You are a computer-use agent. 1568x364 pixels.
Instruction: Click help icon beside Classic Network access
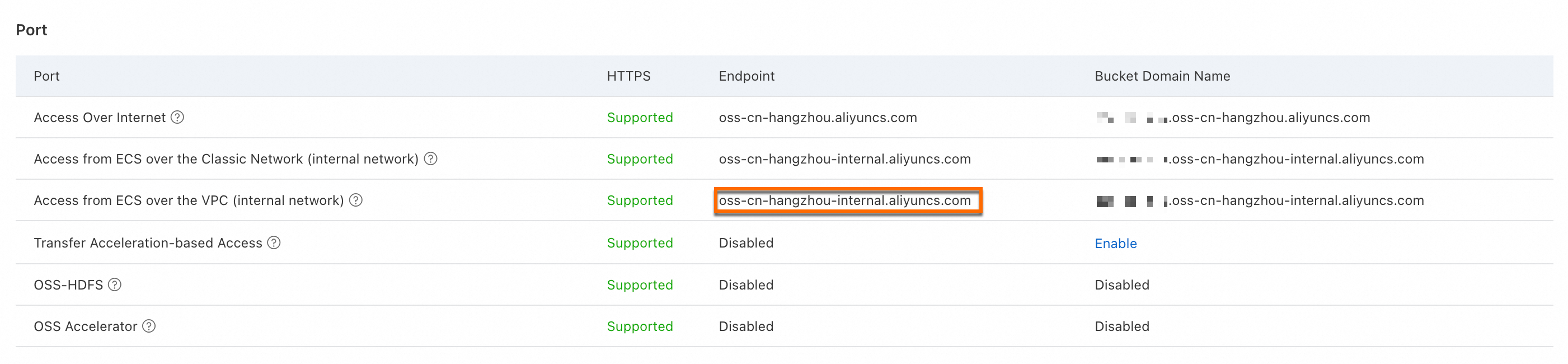(430, 159)
